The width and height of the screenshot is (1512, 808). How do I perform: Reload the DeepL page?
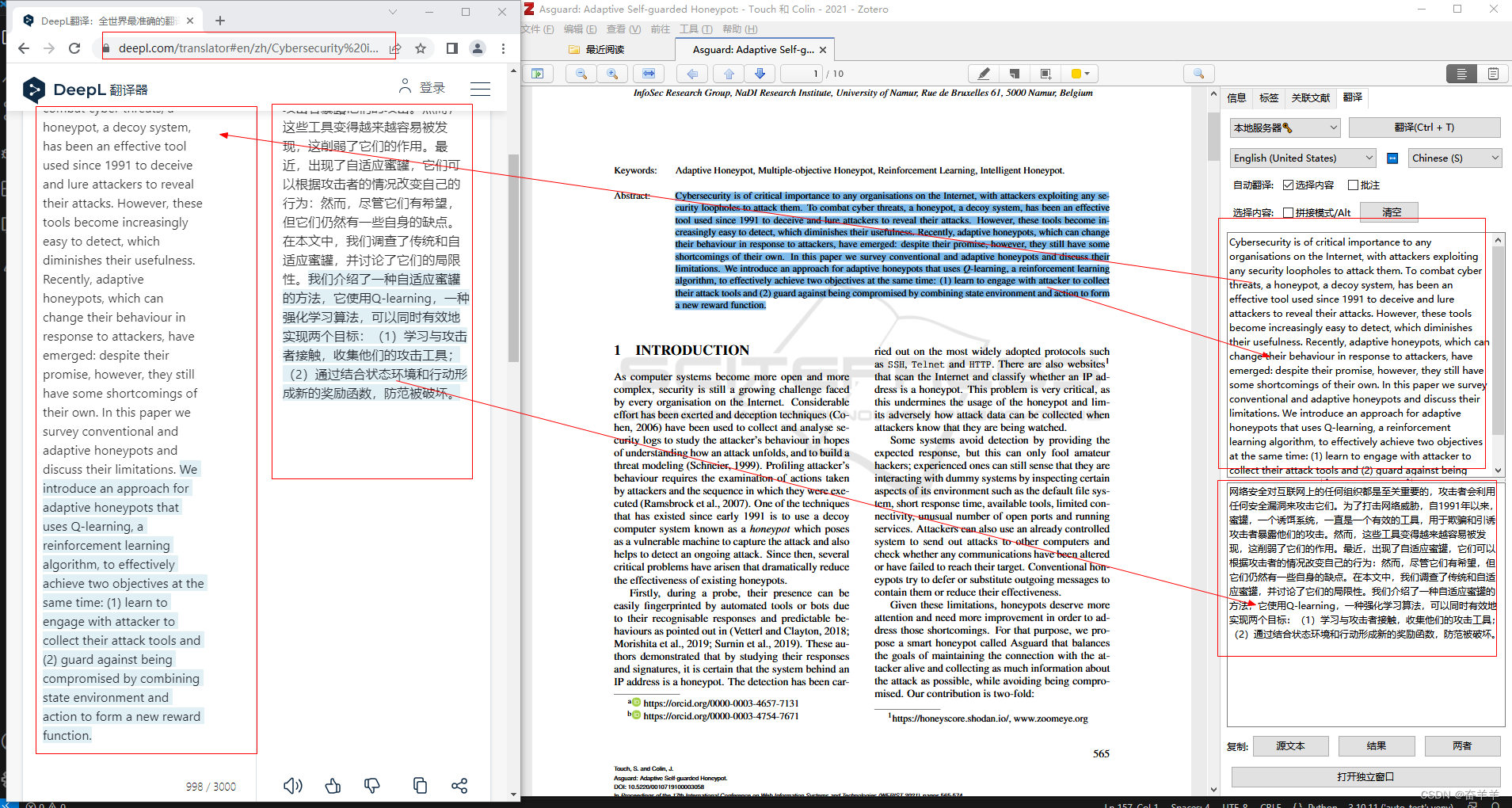point(74,48)
